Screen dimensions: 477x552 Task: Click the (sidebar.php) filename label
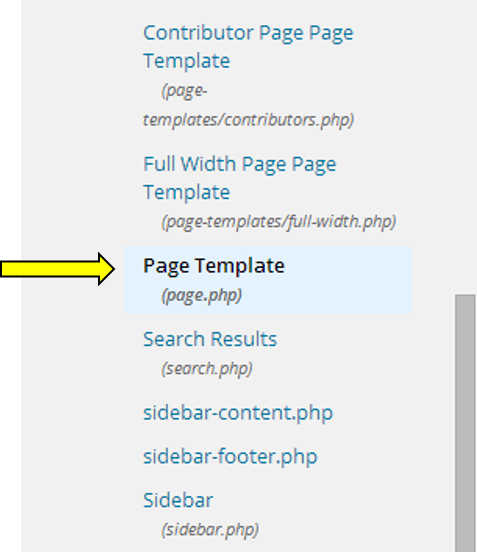[x=210, y=529]
